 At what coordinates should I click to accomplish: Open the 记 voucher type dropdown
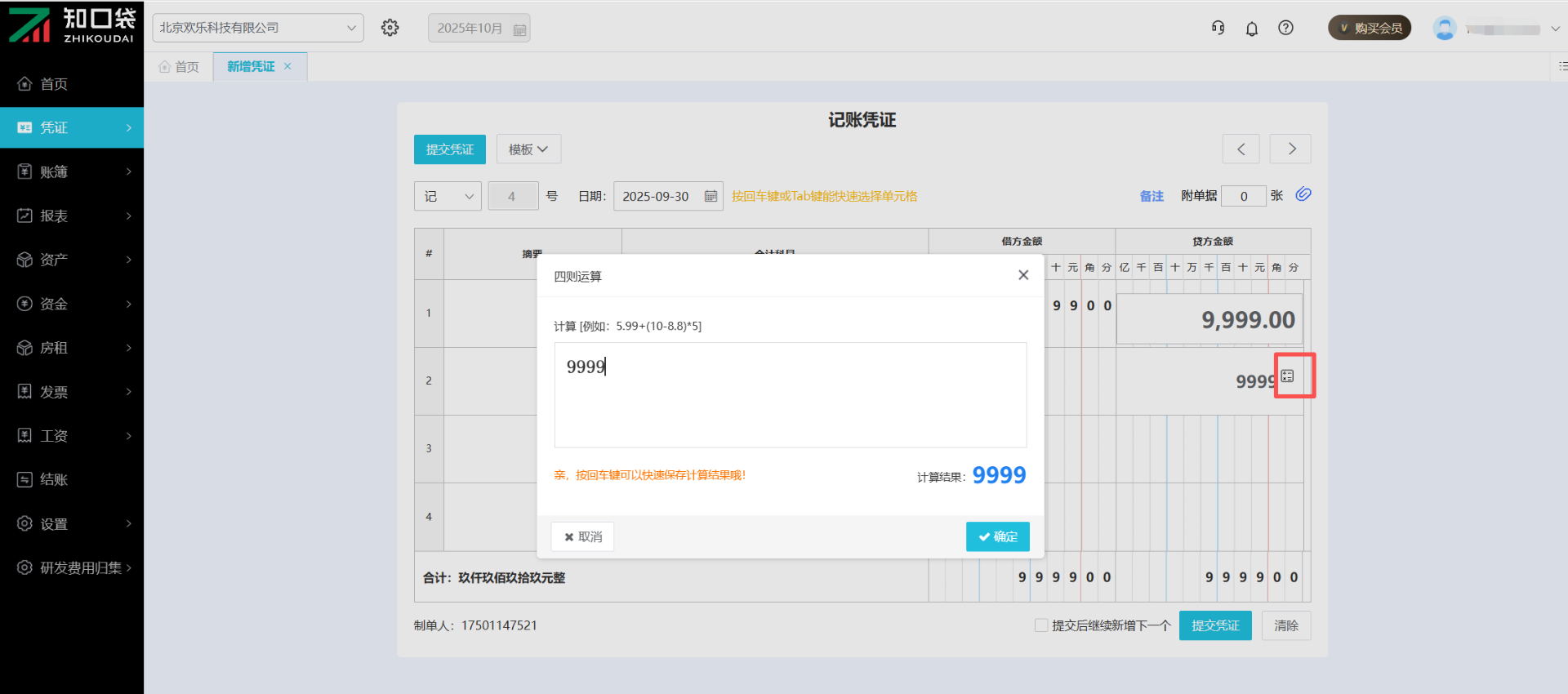click(x=448, y=196)
